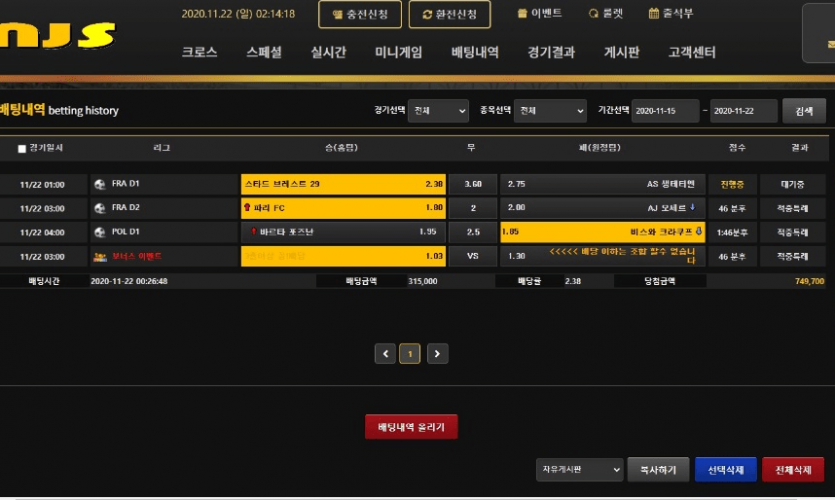Click red up arrow beside 바르타 포즈난
The image size is (835, 500).
[253, 231]
